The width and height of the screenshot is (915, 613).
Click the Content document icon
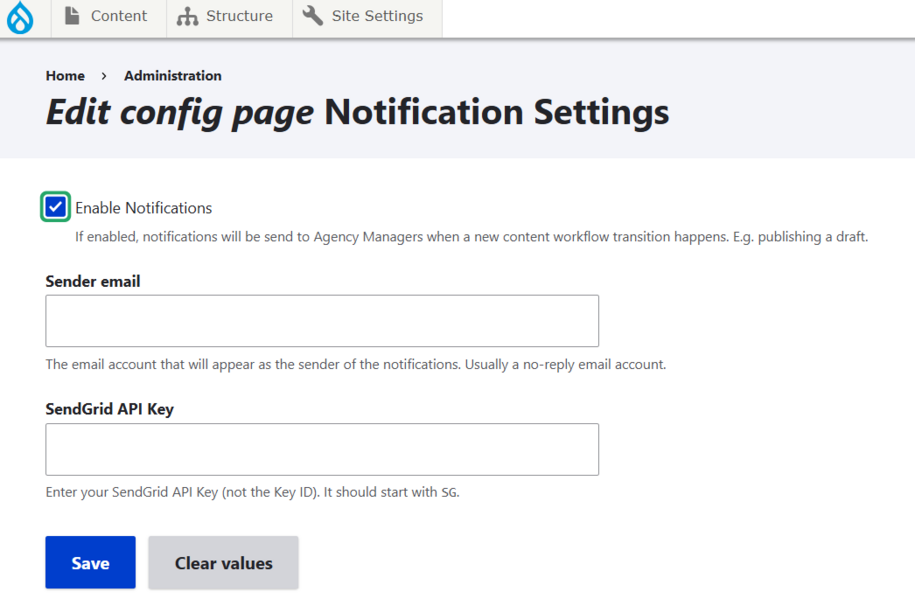point(72,16)
